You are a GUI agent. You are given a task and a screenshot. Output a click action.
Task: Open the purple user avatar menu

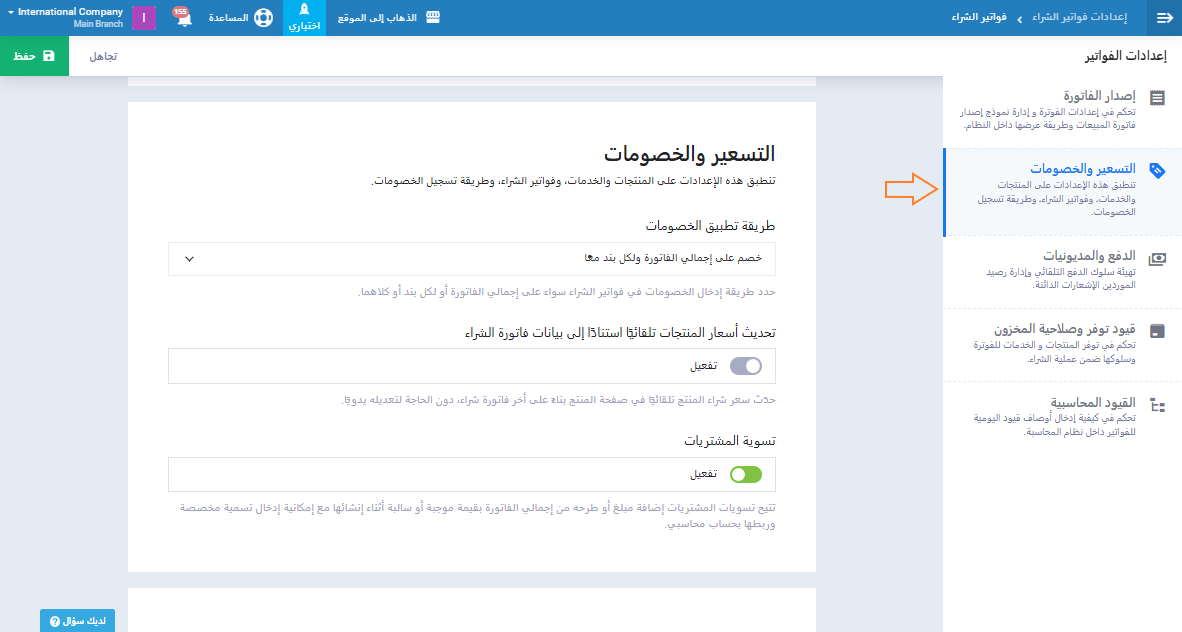pos(144,18)
